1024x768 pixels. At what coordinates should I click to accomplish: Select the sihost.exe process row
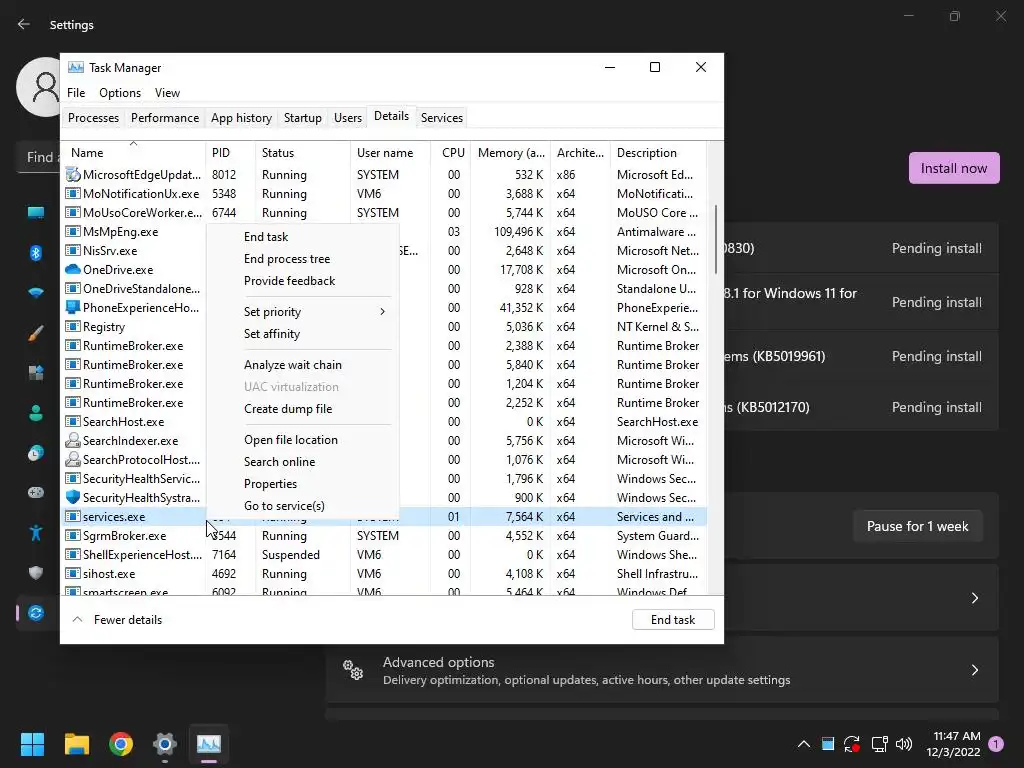(385, 573)
